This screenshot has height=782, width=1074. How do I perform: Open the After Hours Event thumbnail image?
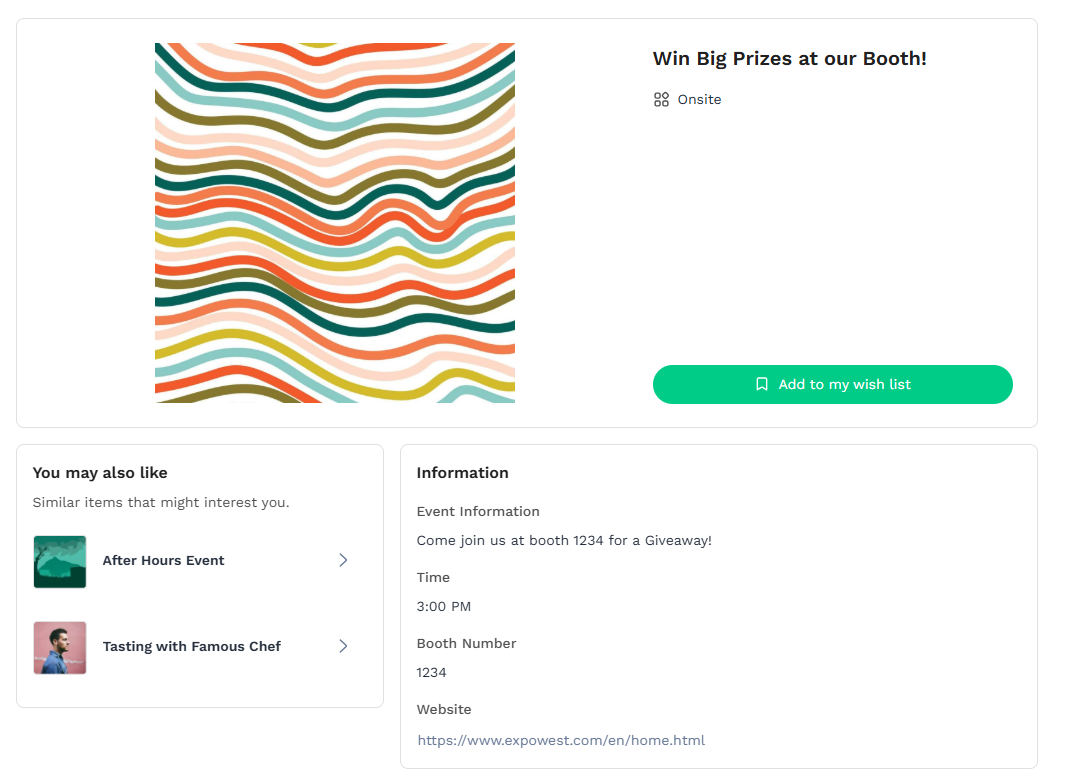click(60, 561)
